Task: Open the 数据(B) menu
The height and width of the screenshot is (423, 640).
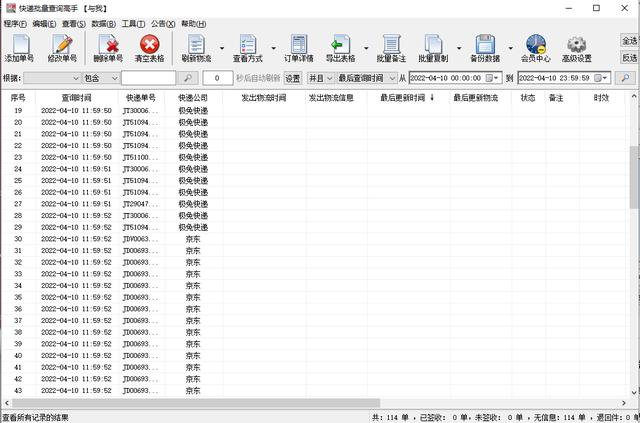Action: click(103, 24)
